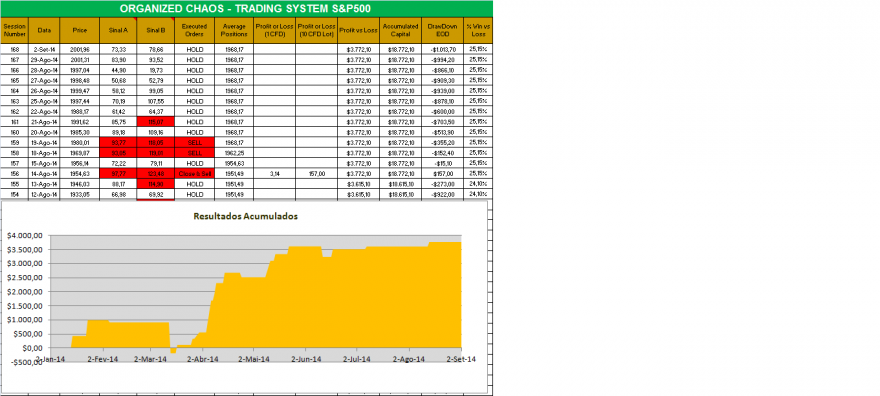Select the 'Sinal B' header cell

(x=155, y=30)
